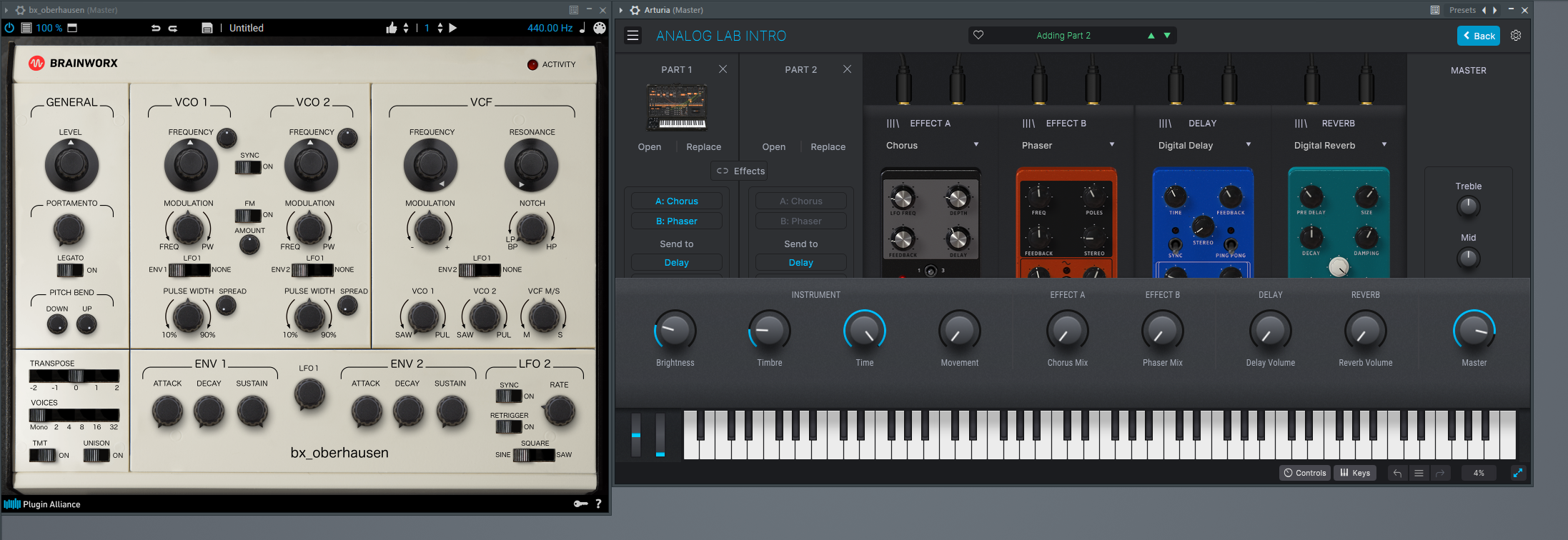1568x540 pixels.
Task: Open help question mark in Plugin Alliance bar
Action: 598,504
